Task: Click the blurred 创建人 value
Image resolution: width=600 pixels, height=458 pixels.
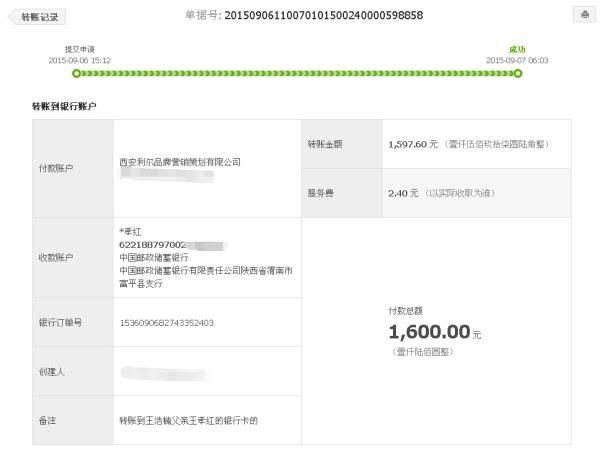Action: (163, 373)
